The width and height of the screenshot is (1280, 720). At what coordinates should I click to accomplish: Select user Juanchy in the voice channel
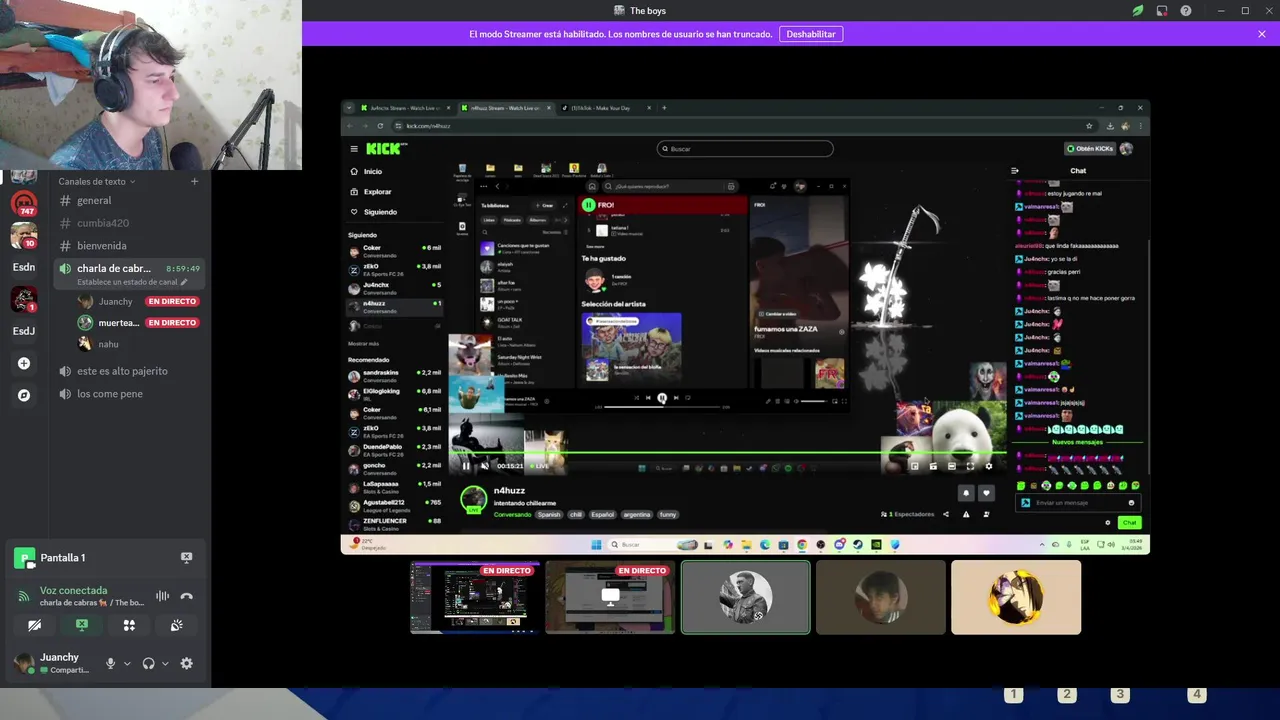tap(140, 301)
